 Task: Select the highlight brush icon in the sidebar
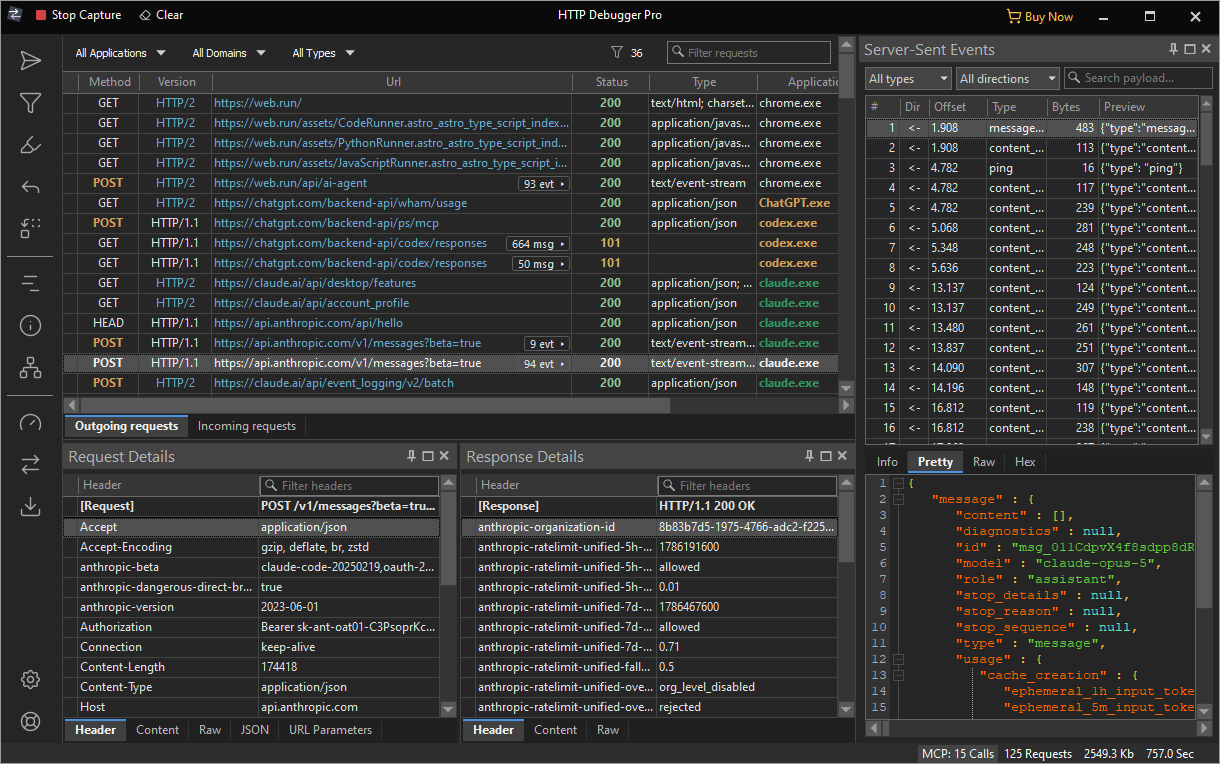[x=30, y=145]
